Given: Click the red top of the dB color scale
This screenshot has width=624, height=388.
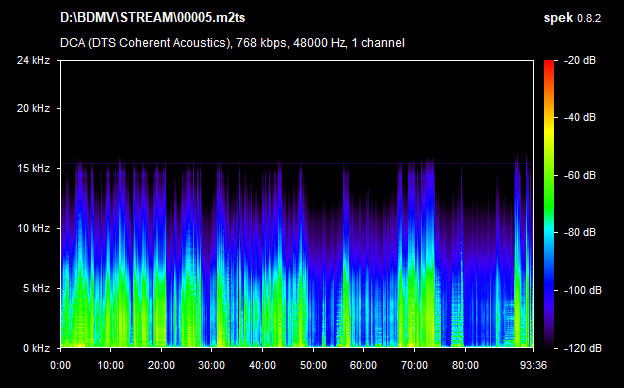Looking at the screenshot, I should [x=549, y=63].
